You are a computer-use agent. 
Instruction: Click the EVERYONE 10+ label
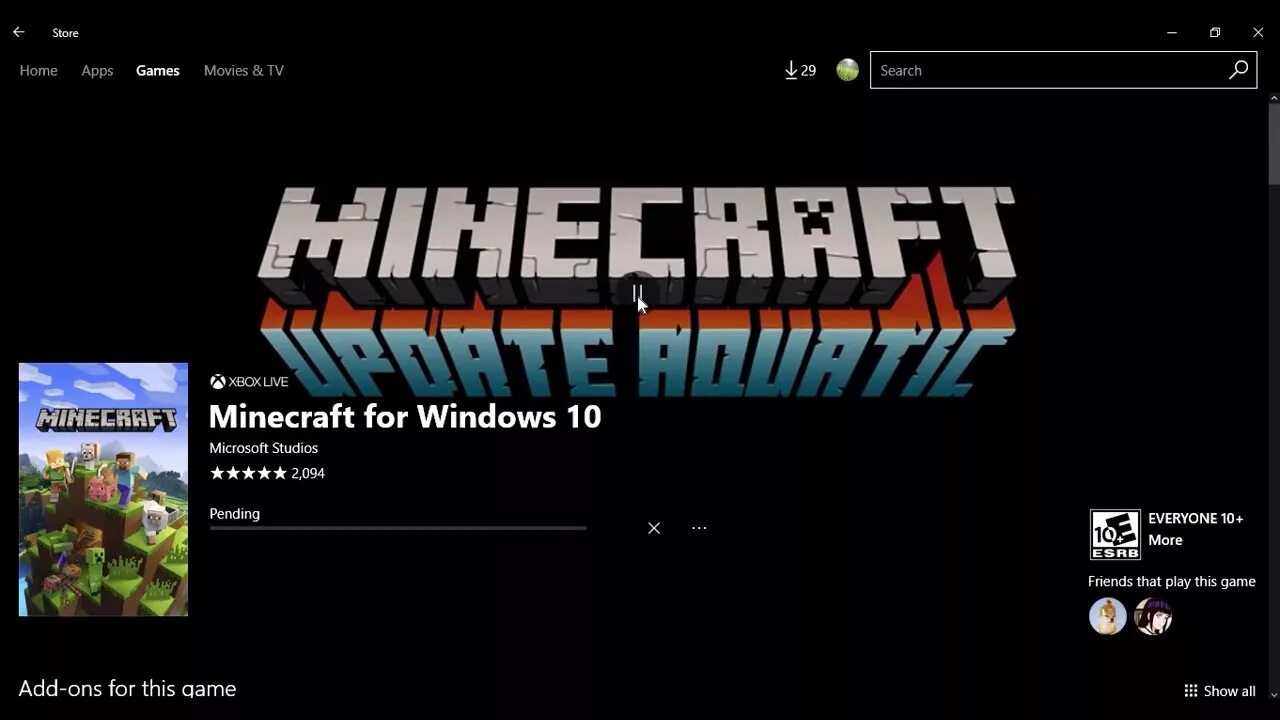pos(1196,518)
